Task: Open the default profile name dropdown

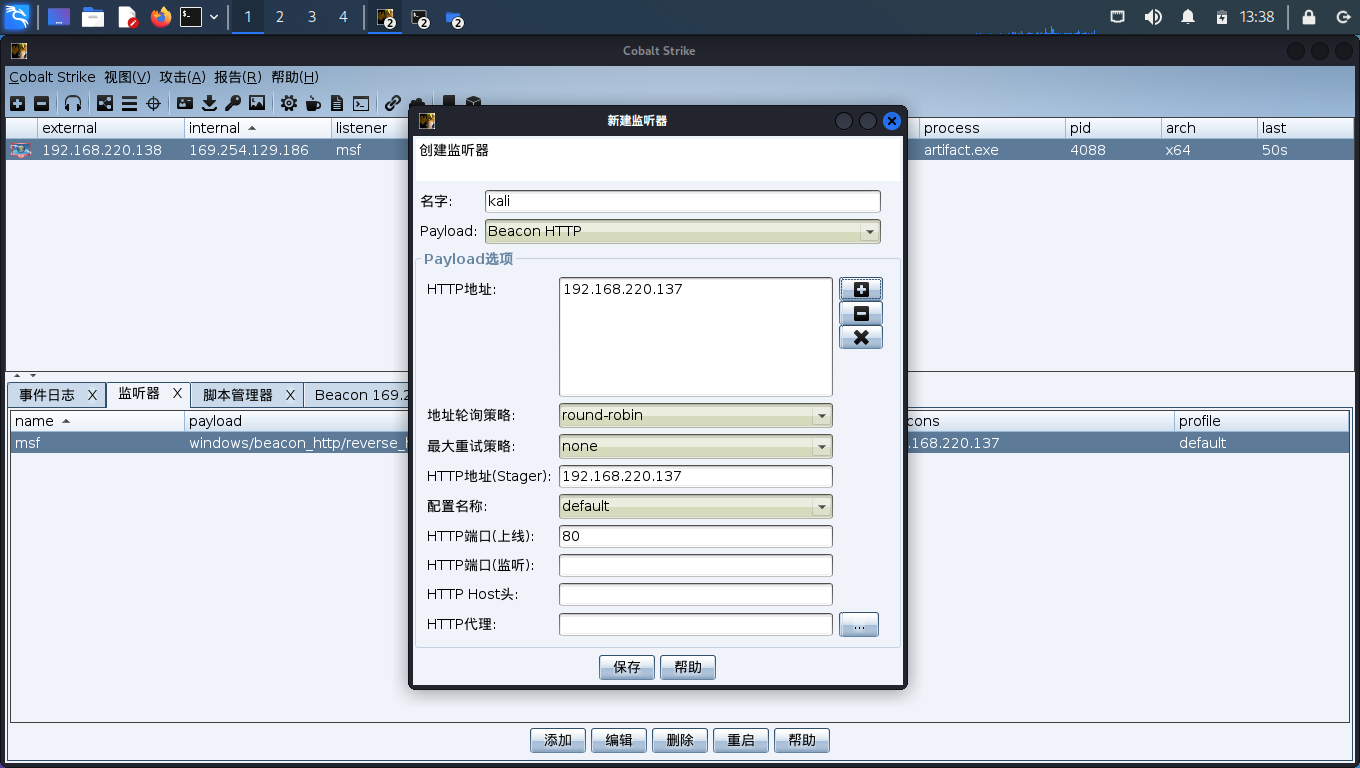Action: [696, 506]
